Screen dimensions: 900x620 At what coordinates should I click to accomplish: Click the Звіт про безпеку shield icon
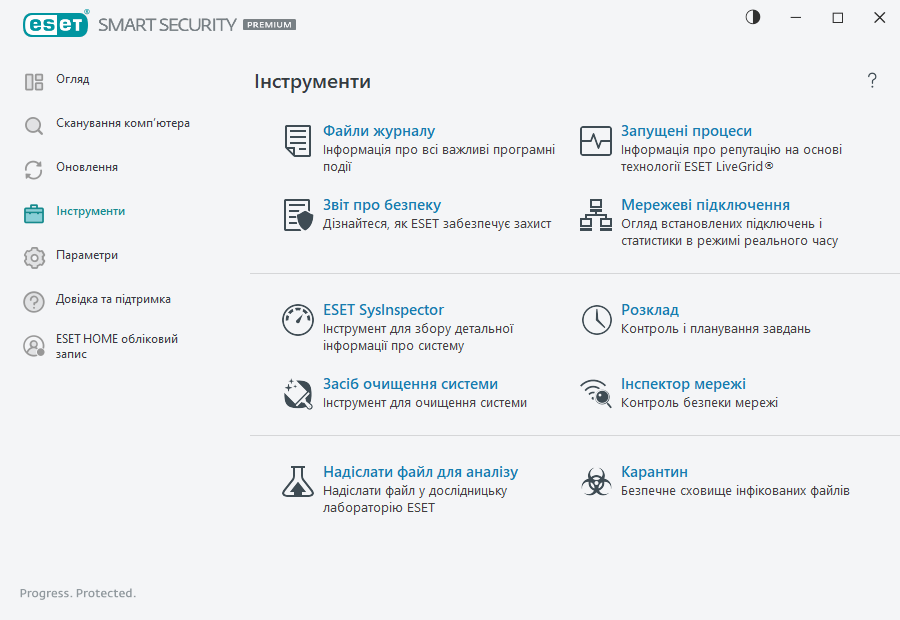(x=297, y=215)
